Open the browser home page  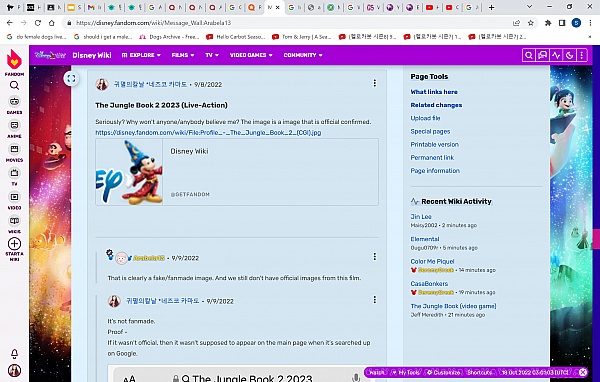coord(52,23)
